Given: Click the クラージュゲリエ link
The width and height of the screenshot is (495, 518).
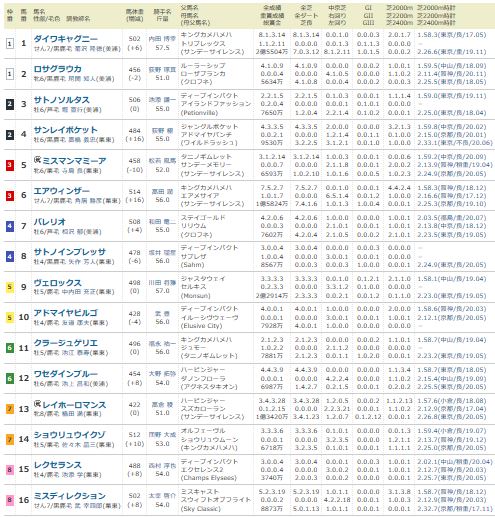Looking at the screenshot, I should 66,343.
